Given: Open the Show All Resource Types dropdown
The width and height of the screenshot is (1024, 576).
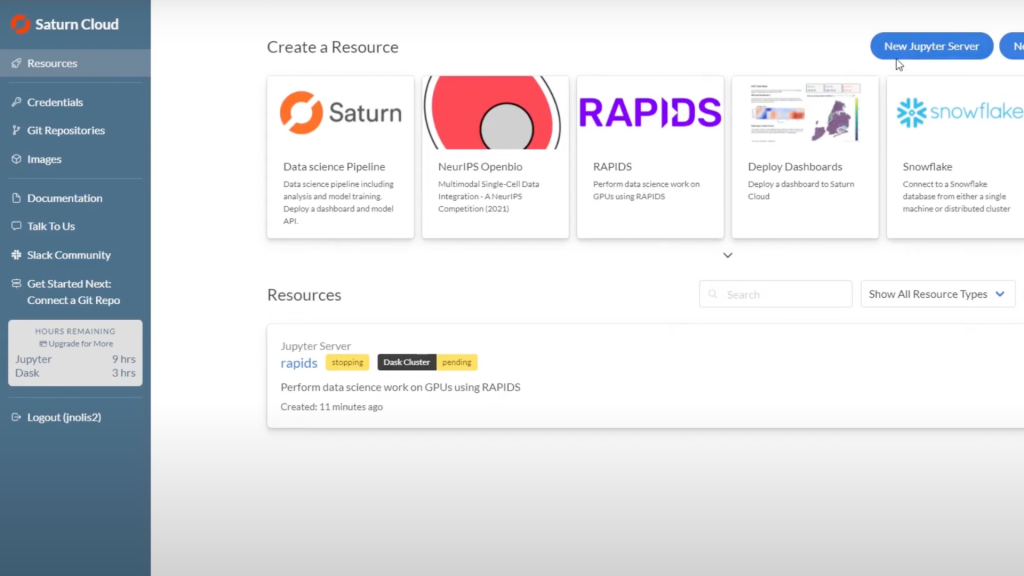Looking at the screenshot, I should click(x=938, y=295).
